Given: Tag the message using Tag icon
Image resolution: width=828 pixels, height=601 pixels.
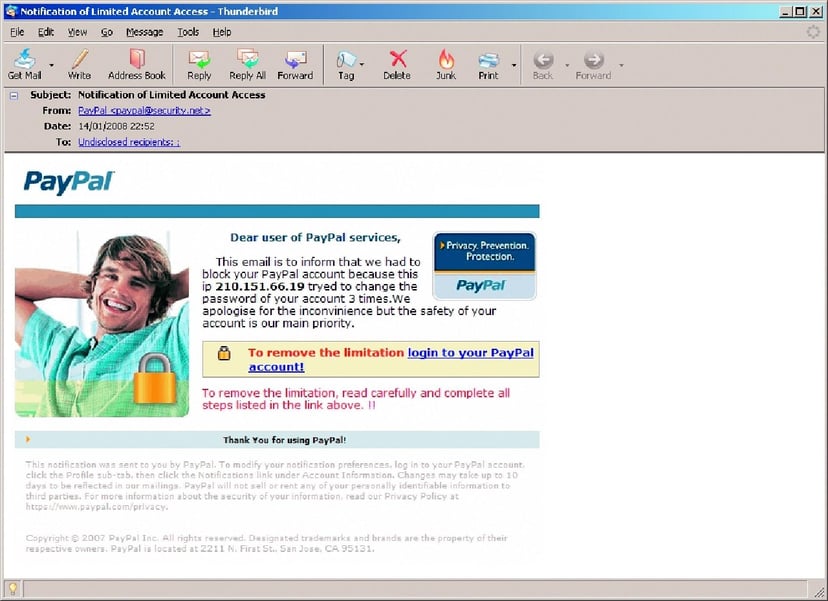Looking at the screenshot, I should (x=346, y=64).
